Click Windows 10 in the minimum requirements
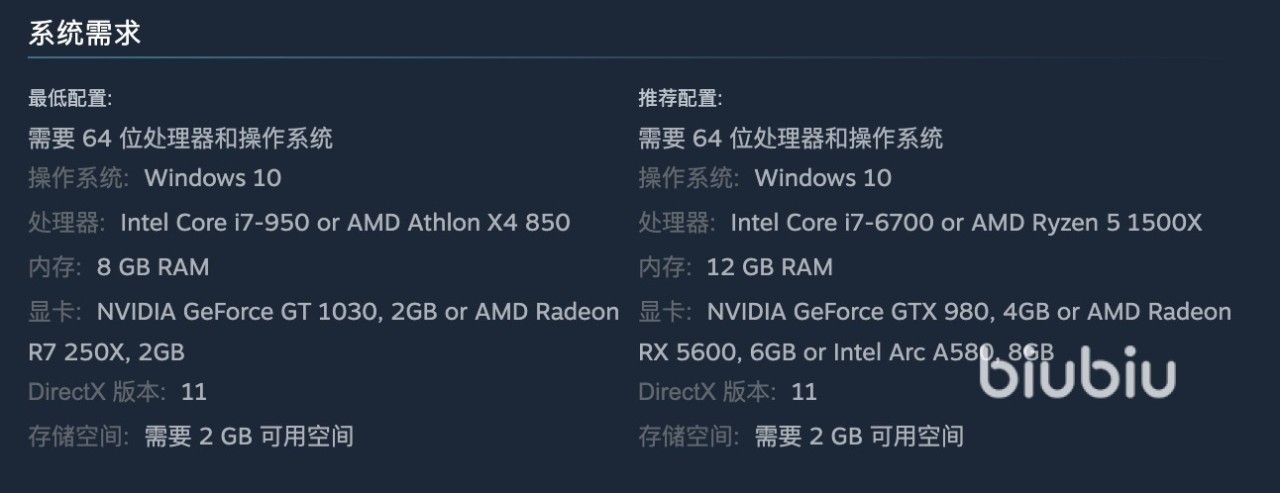The width and height of the screenshot is (1280, 493). coord(213,178)
